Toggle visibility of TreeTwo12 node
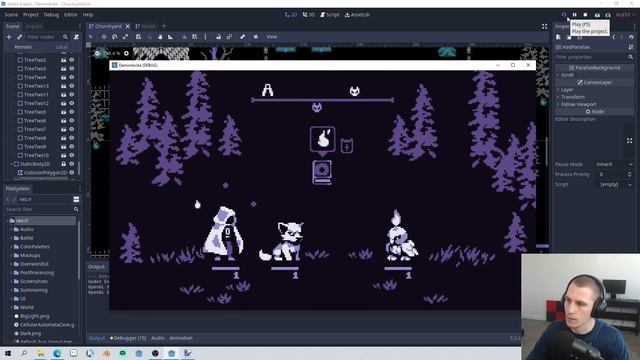This screenshot has width=640, height=360. click(72, 103)
